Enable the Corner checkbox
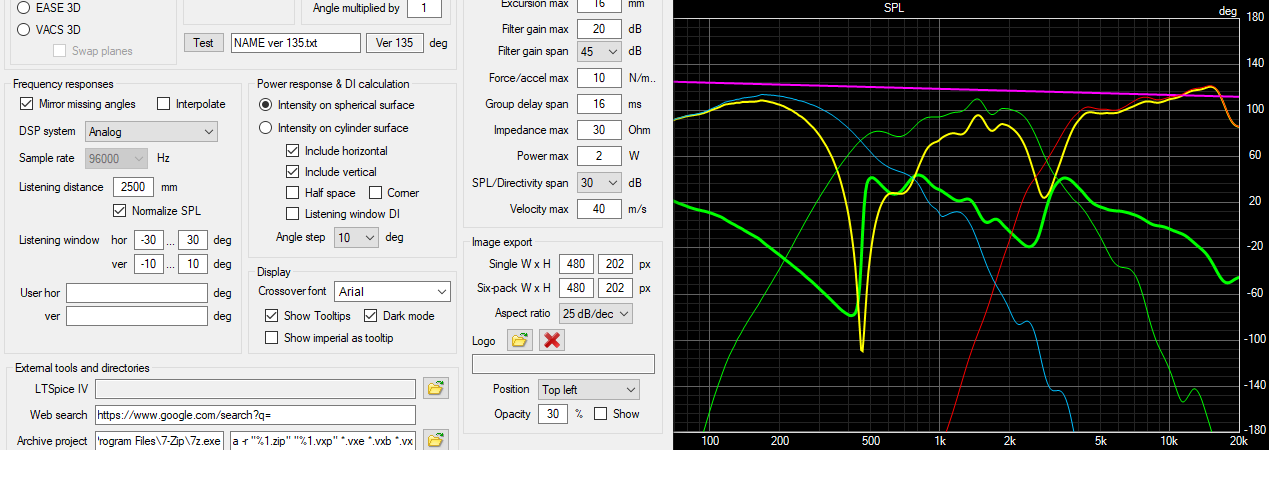 (395, 193)
